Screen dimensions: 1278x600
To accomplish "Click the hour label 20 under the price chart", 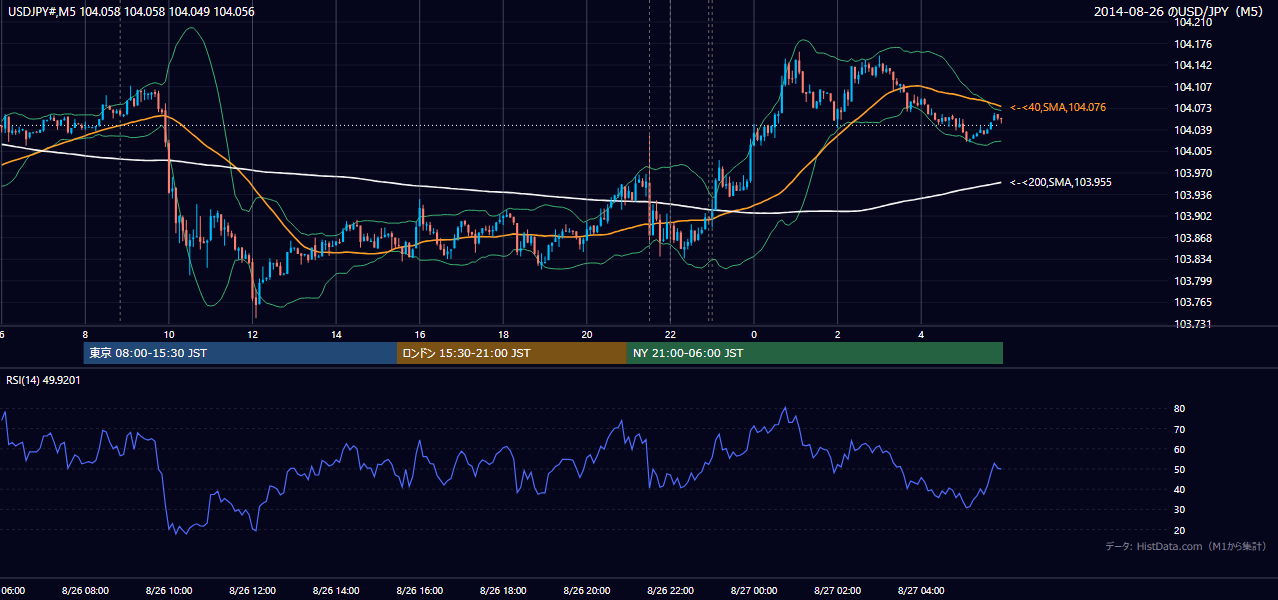I will tap(587, 335).
